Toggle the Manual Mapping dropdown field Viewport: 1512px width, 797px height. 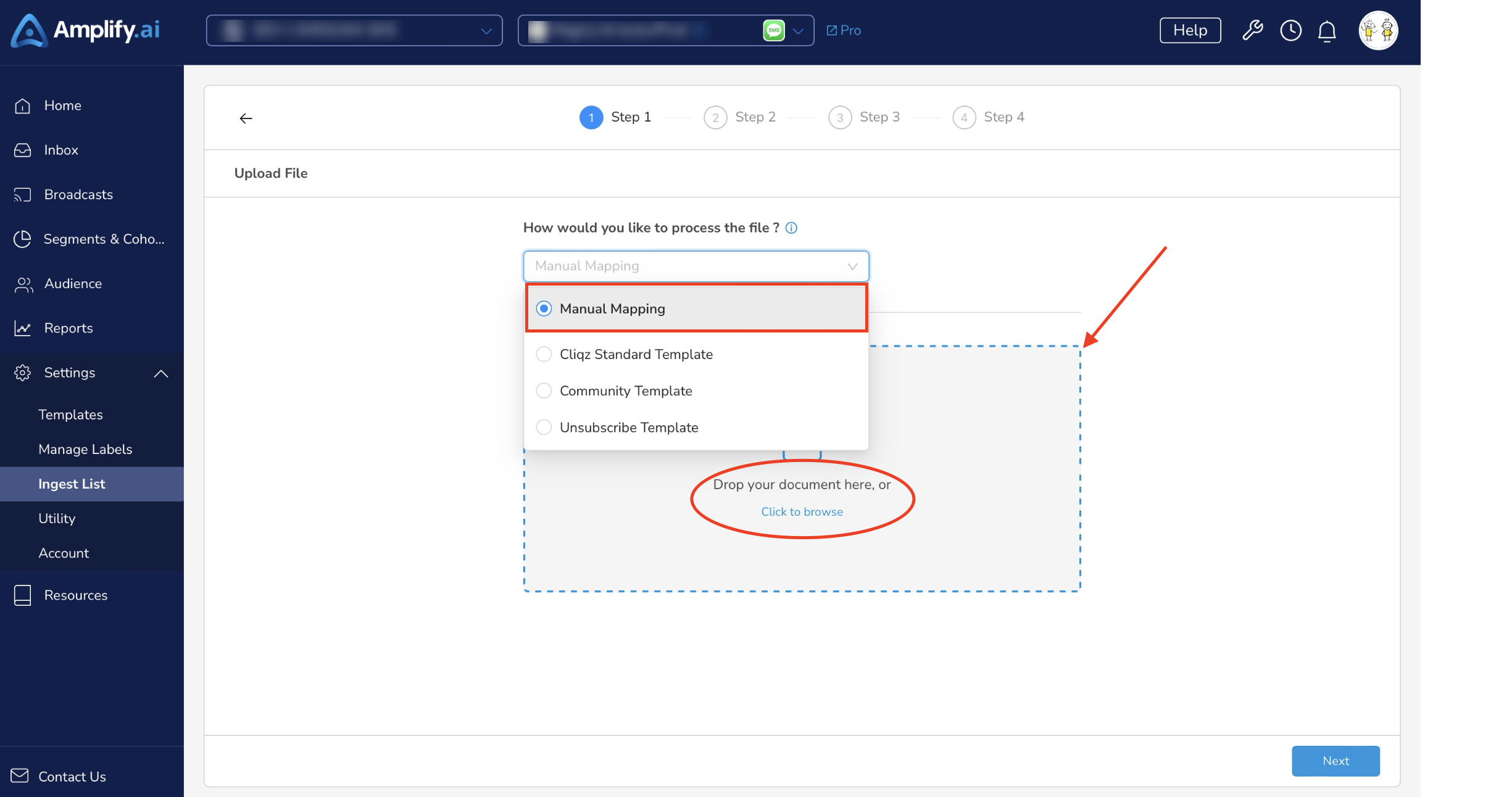click(x=696, y=266)
